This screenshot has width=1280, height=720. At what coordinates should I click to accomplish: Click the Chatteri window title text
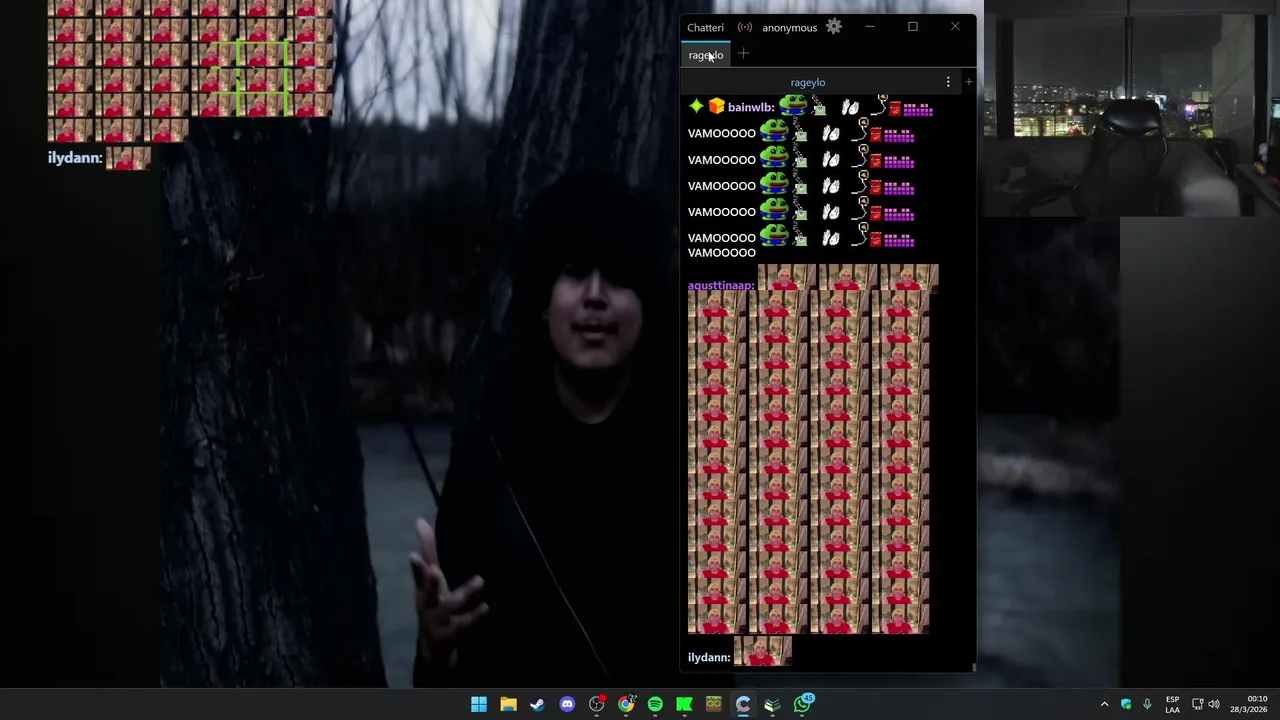[705, 27]
